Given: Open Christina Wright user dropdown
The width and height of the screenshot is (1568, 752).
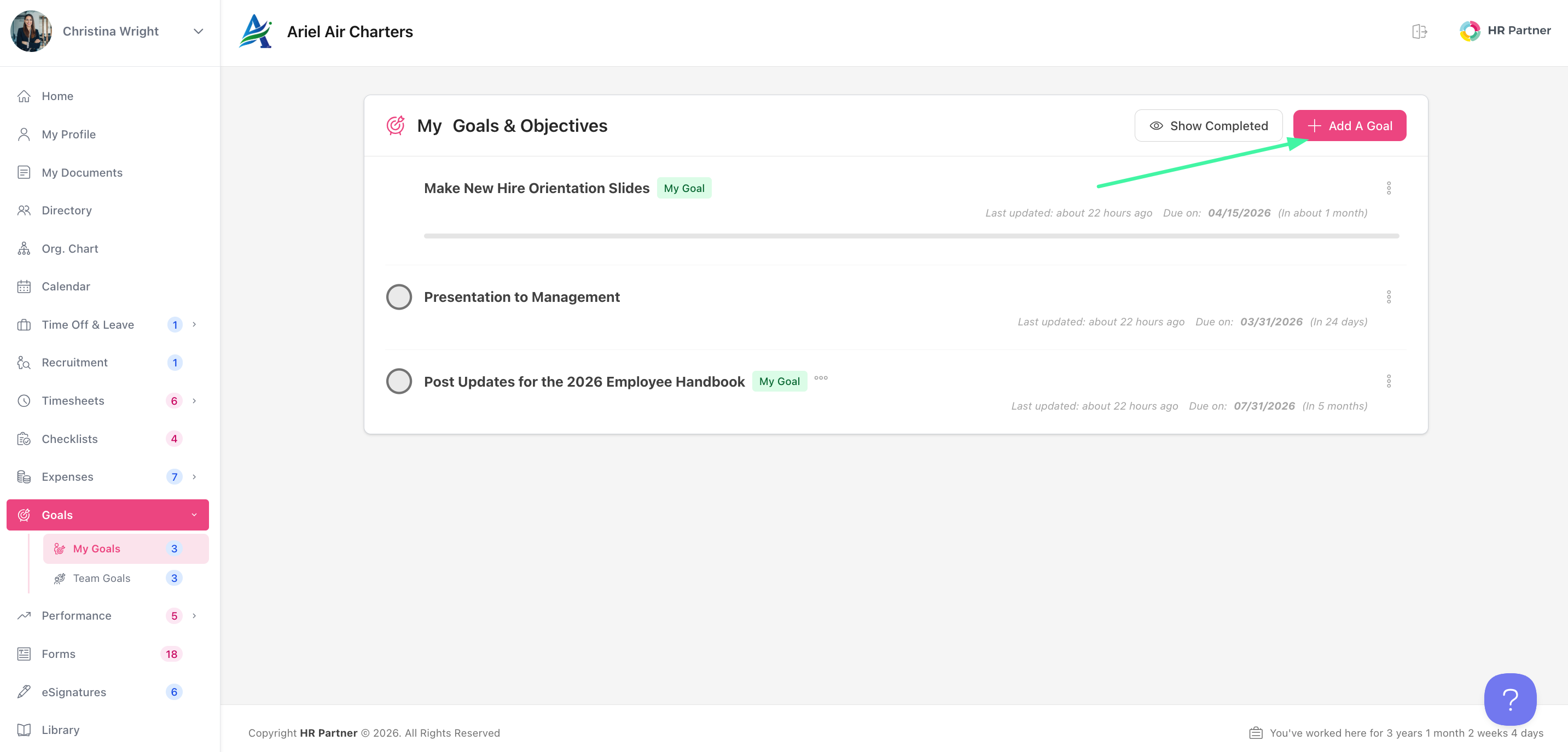Looking at the screenshot, I should [x=198, y=31].
